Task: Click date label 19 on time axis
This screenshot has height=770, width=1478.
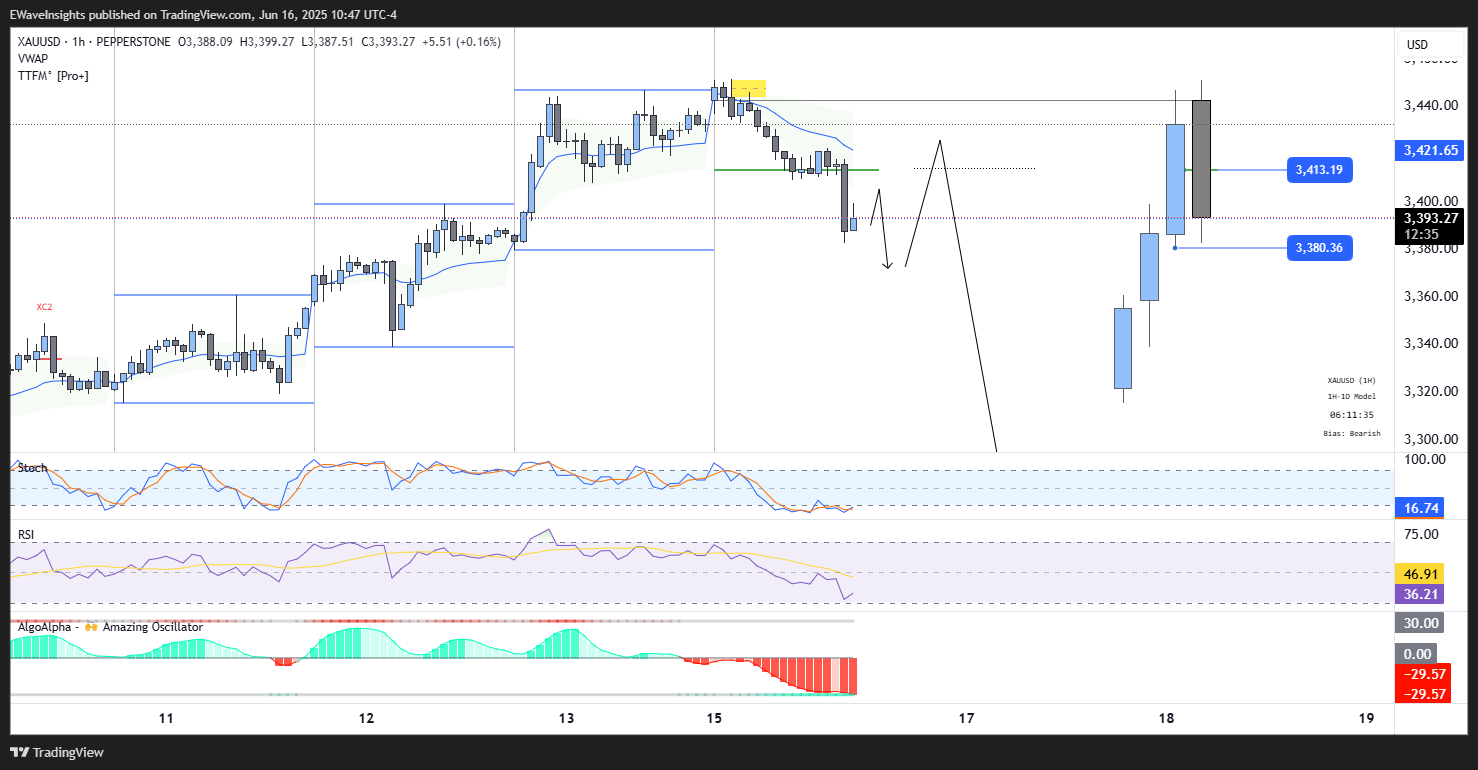Action: coord(1366,718)
